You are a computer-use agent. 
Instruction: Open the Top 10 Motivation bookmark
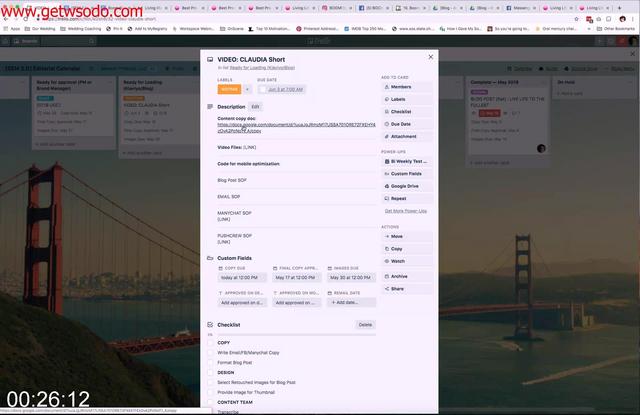269,29
